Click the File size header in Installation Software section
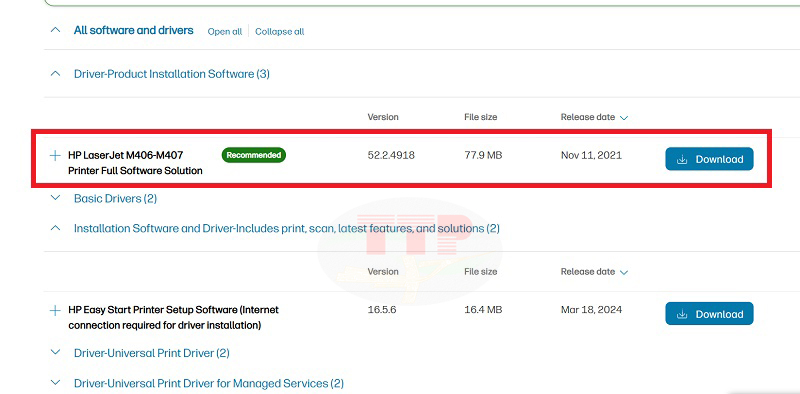This screenshot has width=800, height=394. (x=481, y=272)
